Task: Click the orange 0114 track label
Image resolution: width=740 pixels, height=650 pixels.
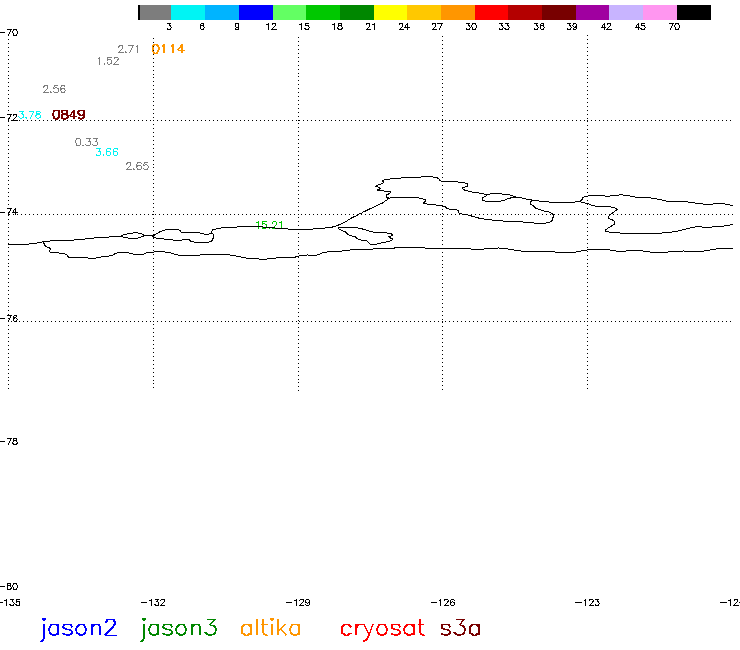Action: tap(168, 49)
